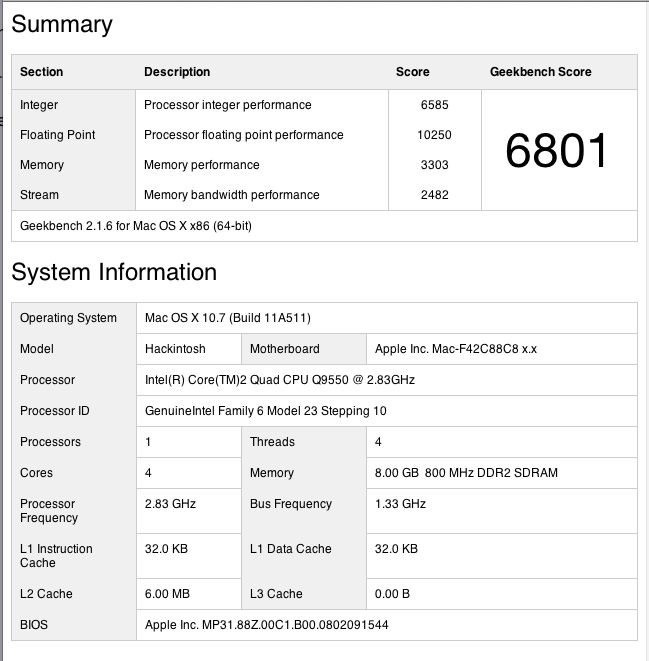This screenshot has height=661, width=649.
Task: Click the L2 Cache label
Action: point(46,594)
